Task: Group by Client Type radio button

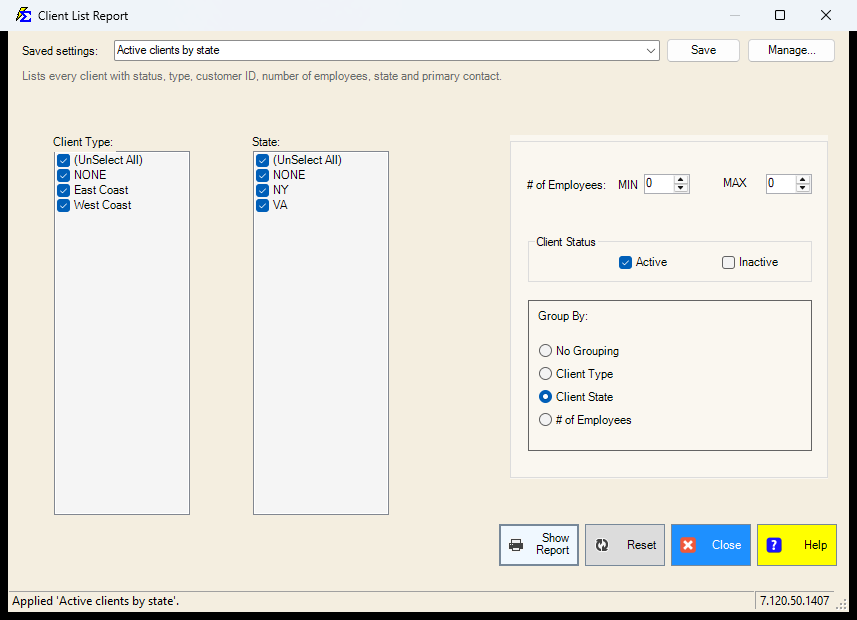Action: pyautogui.click(x=545, y=373)
